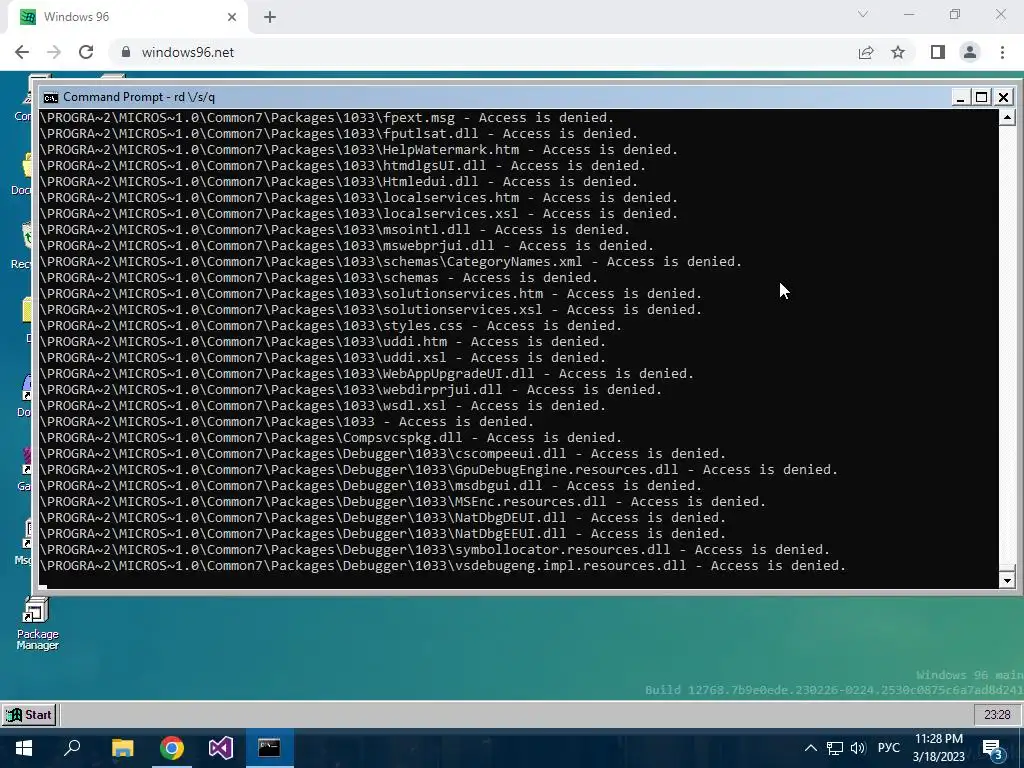Open the notification center
This screenshot has width=1024, height=768.
point(993,749)
